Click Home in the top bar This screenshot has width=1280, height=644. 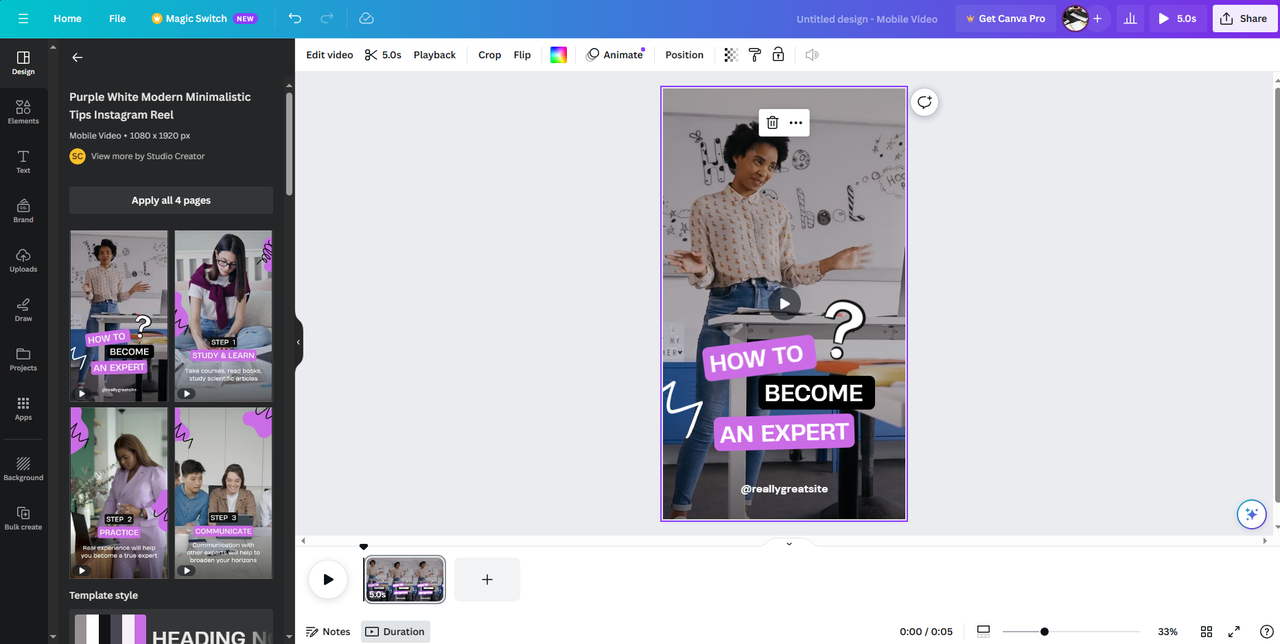[x=68, y=18]
